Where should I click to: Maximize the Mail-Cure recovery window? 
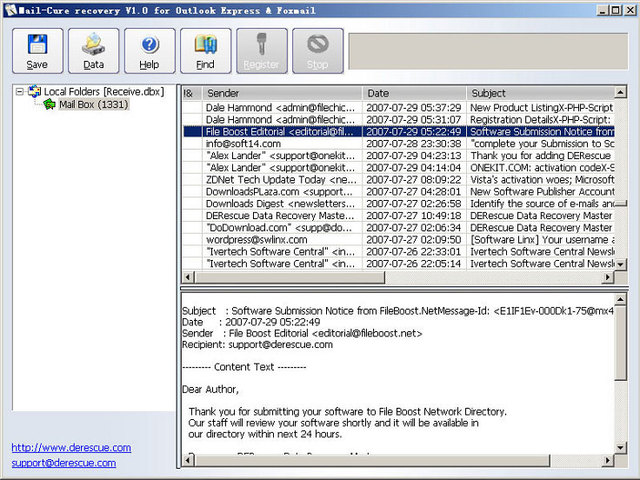(x=616, y=10)
